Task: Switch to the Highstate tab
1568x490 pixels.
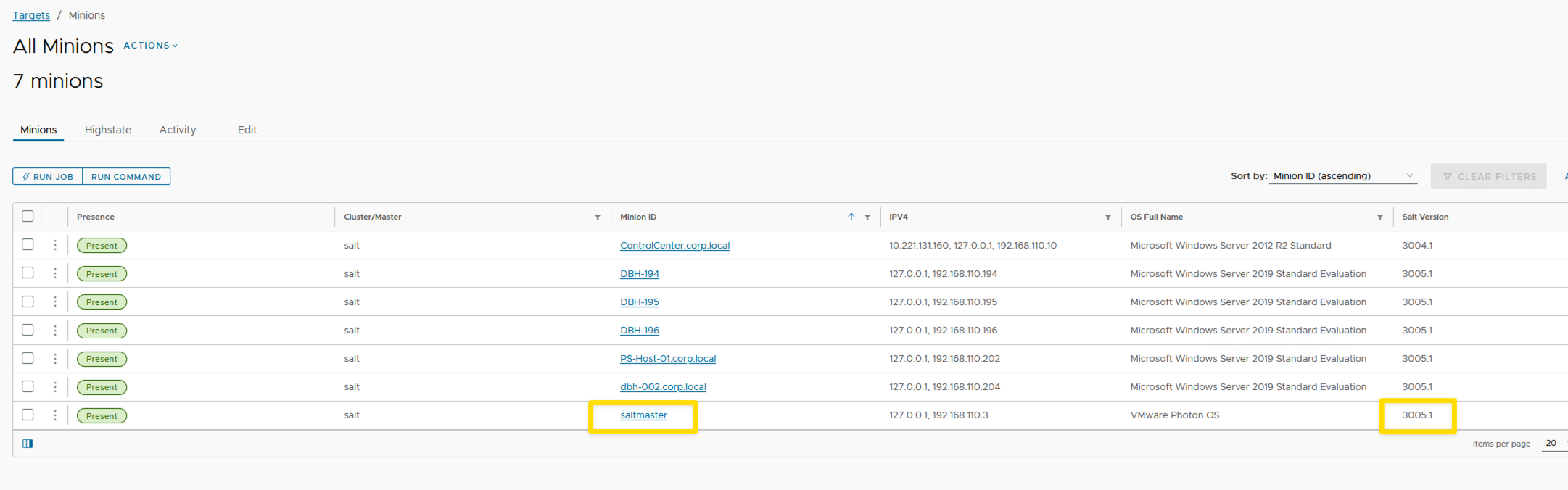Action: (x=108, y=130)
